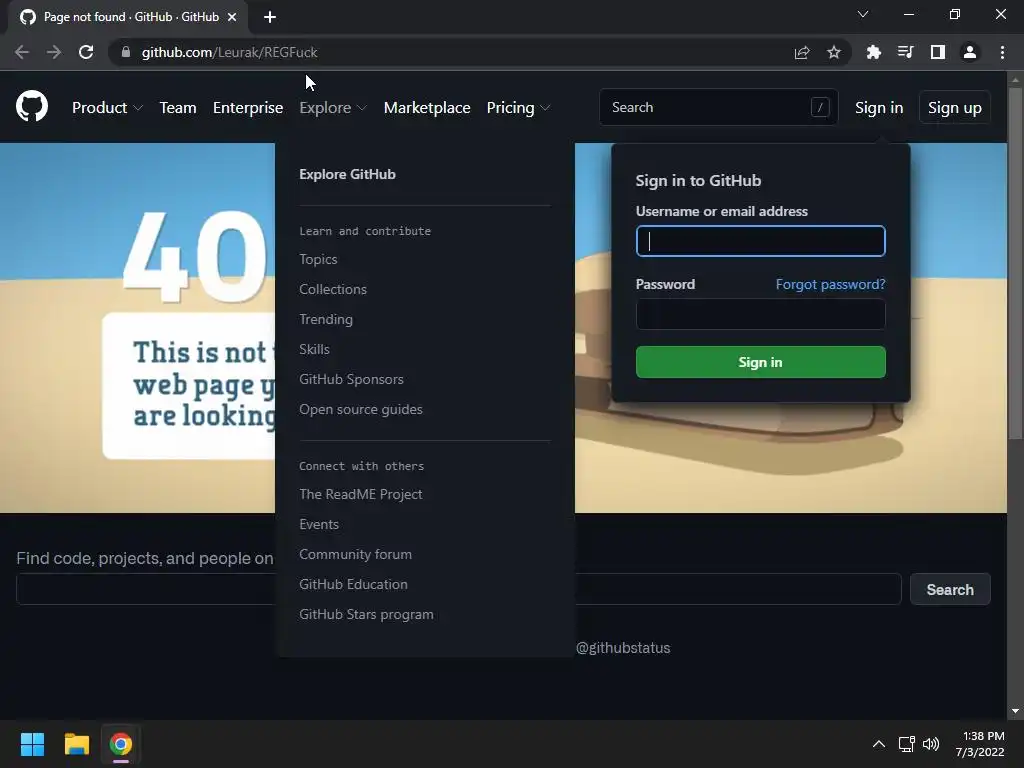Select Skills in Explore menu
Image resolution: width=1024 pixels, height=768 pixels.
click(314, 349)
